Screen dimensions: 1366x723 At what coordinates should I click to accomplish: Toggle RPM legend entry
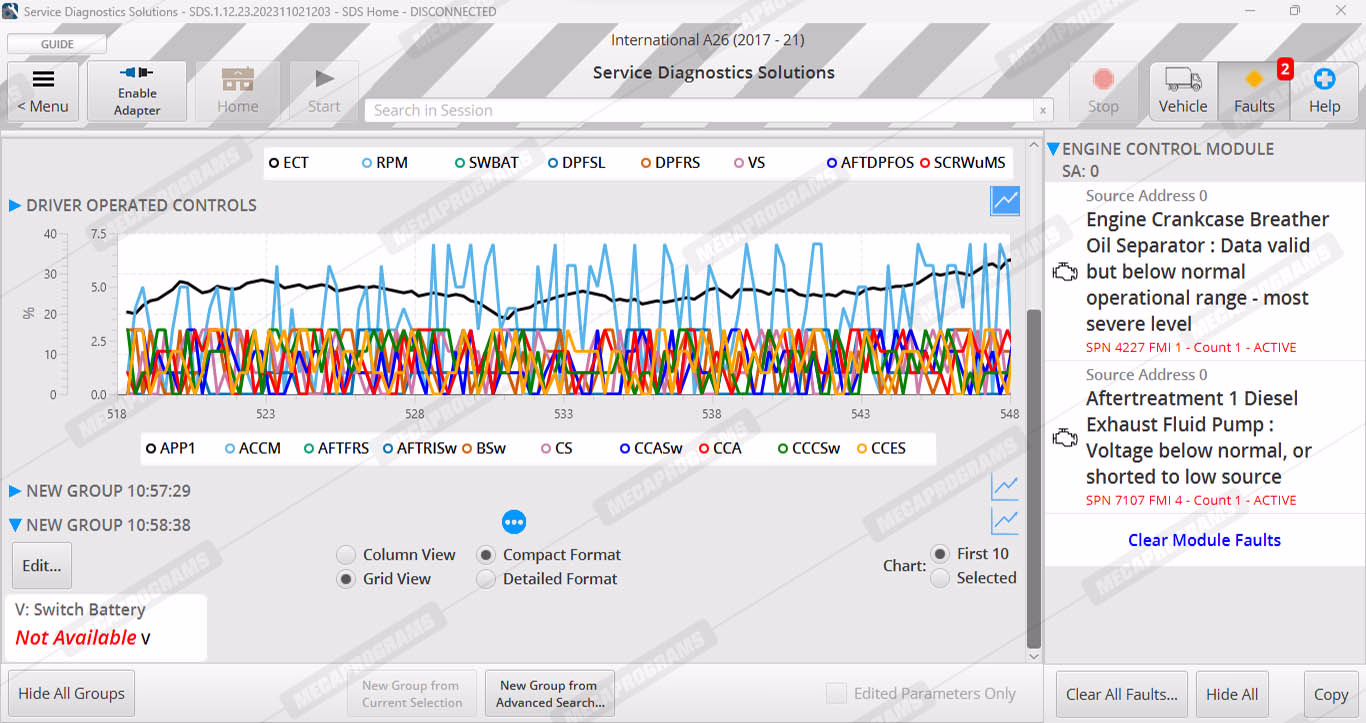385,162
